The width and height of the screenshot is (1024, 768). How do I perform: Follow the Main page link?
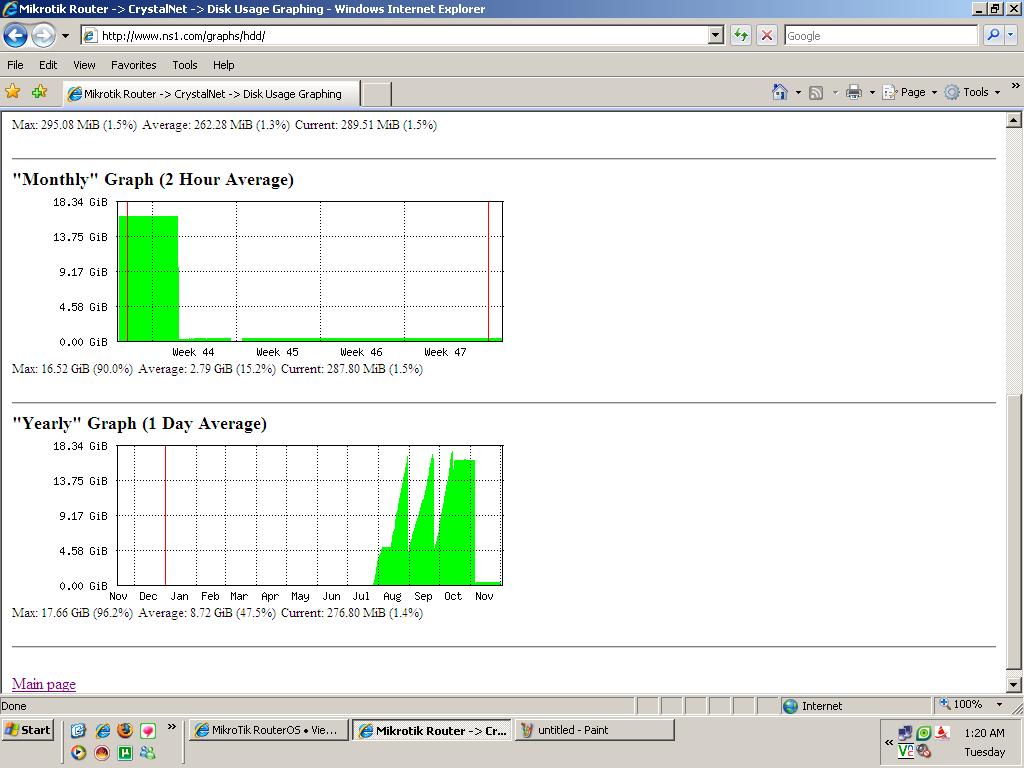[x=44, y=684]
